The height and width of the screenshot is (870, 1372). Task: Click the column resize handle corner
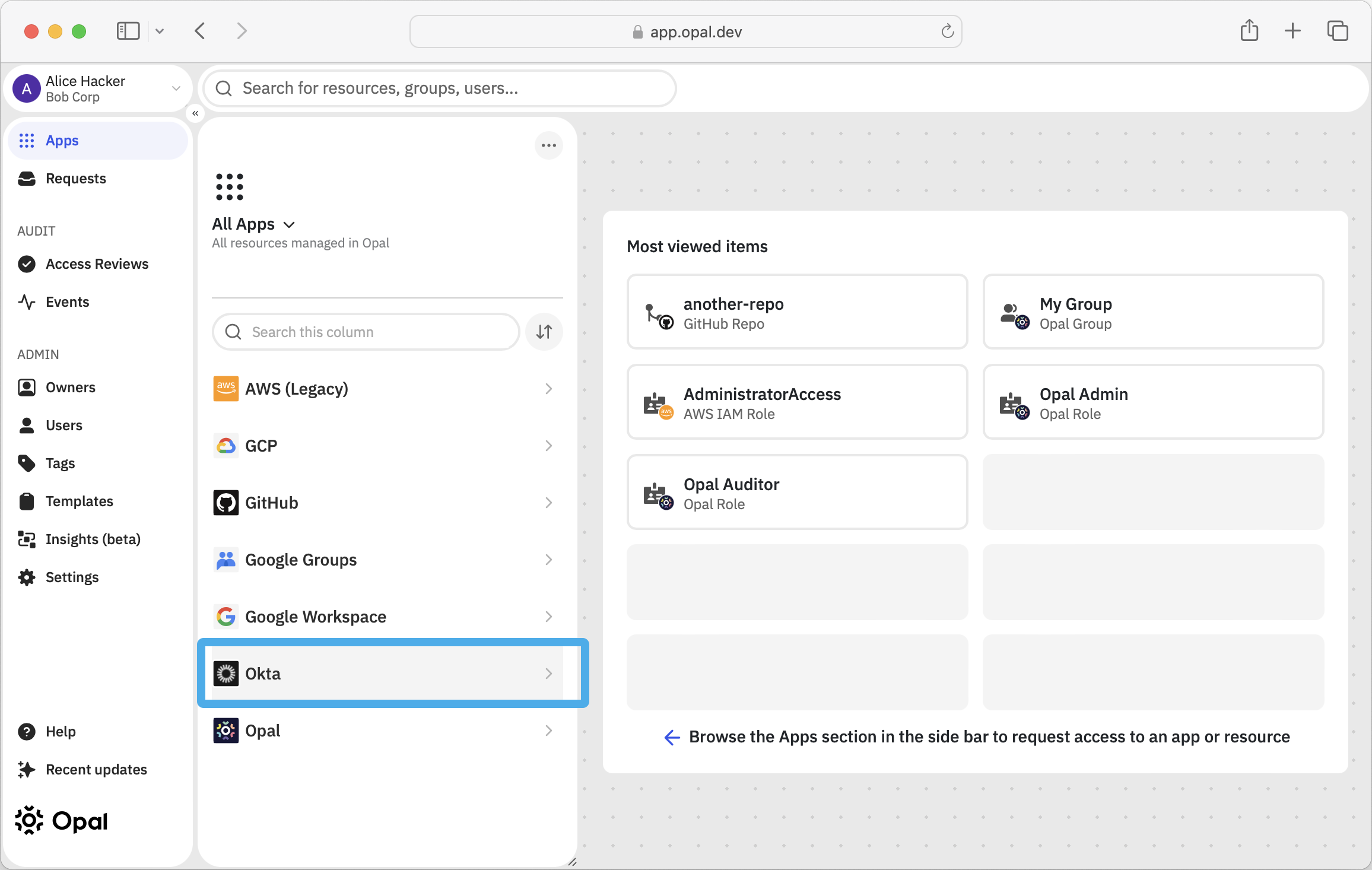pos(572,862)
